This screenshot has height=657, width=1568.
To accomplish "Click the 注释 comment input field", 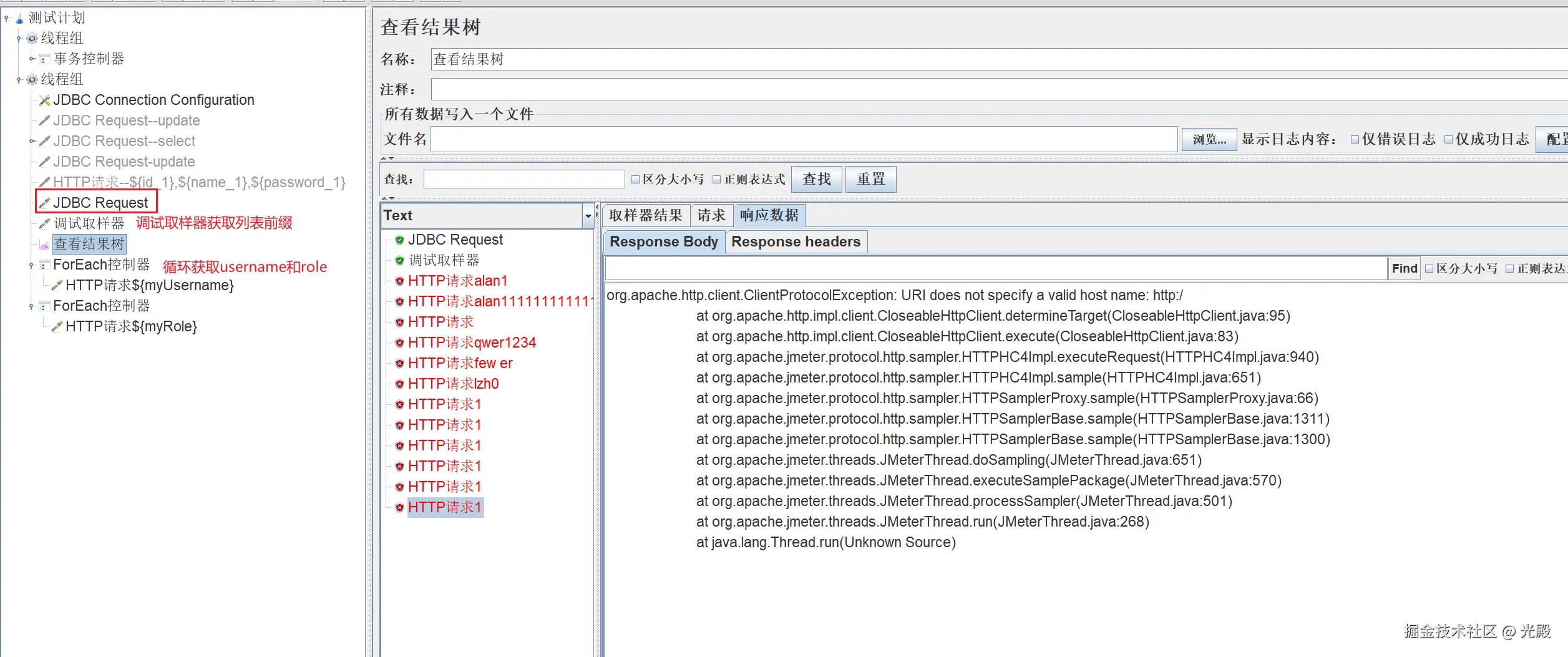I will coord(999,89).
